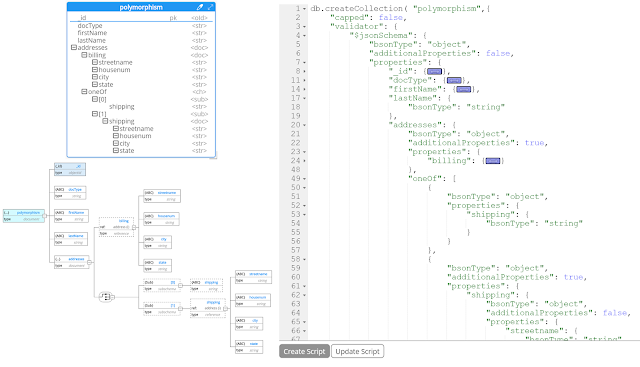Collapse the billing row in entity tree
640x367 pixels.
84,55
